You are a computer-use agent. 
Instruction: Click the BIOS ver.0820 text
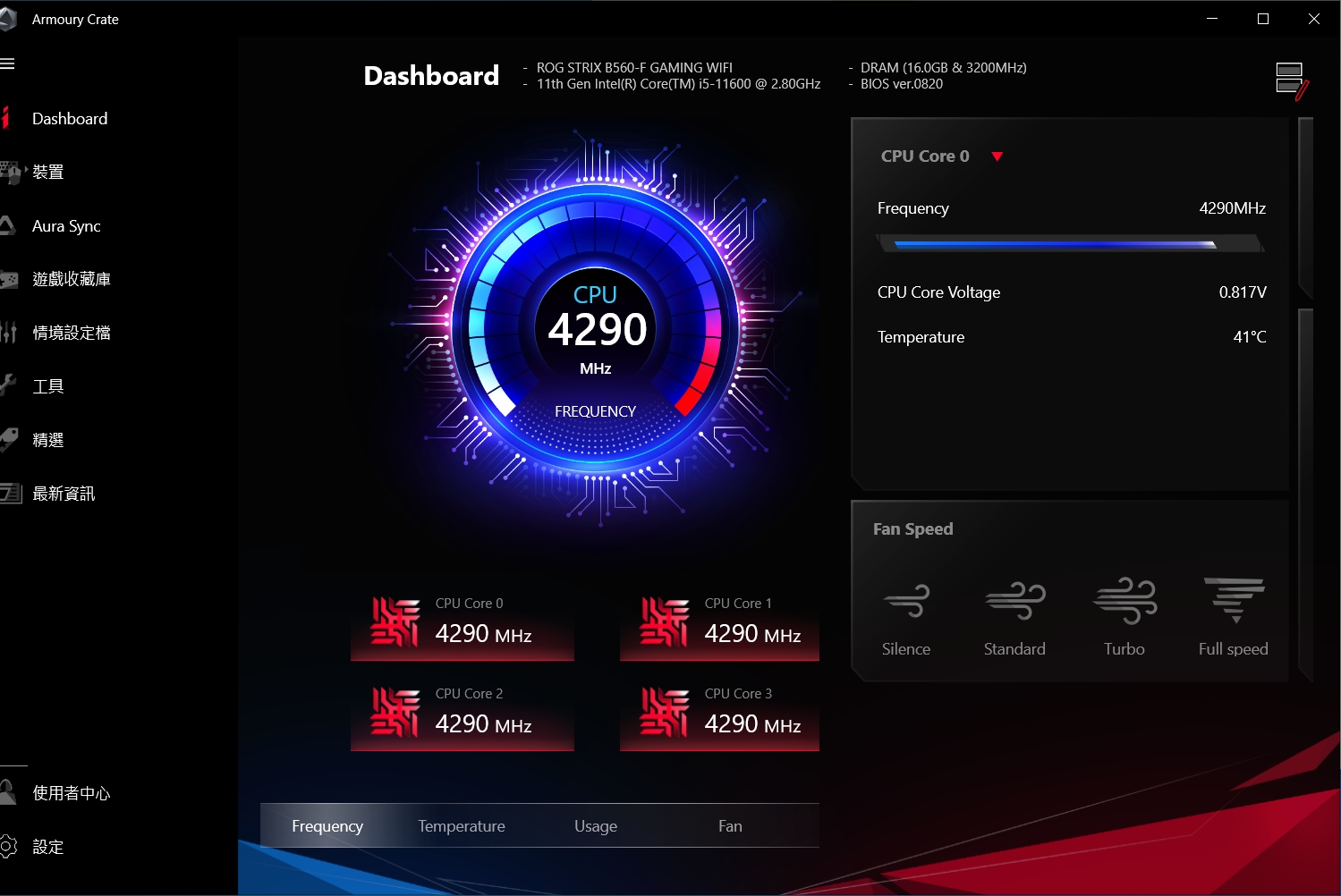coord(902,84)
